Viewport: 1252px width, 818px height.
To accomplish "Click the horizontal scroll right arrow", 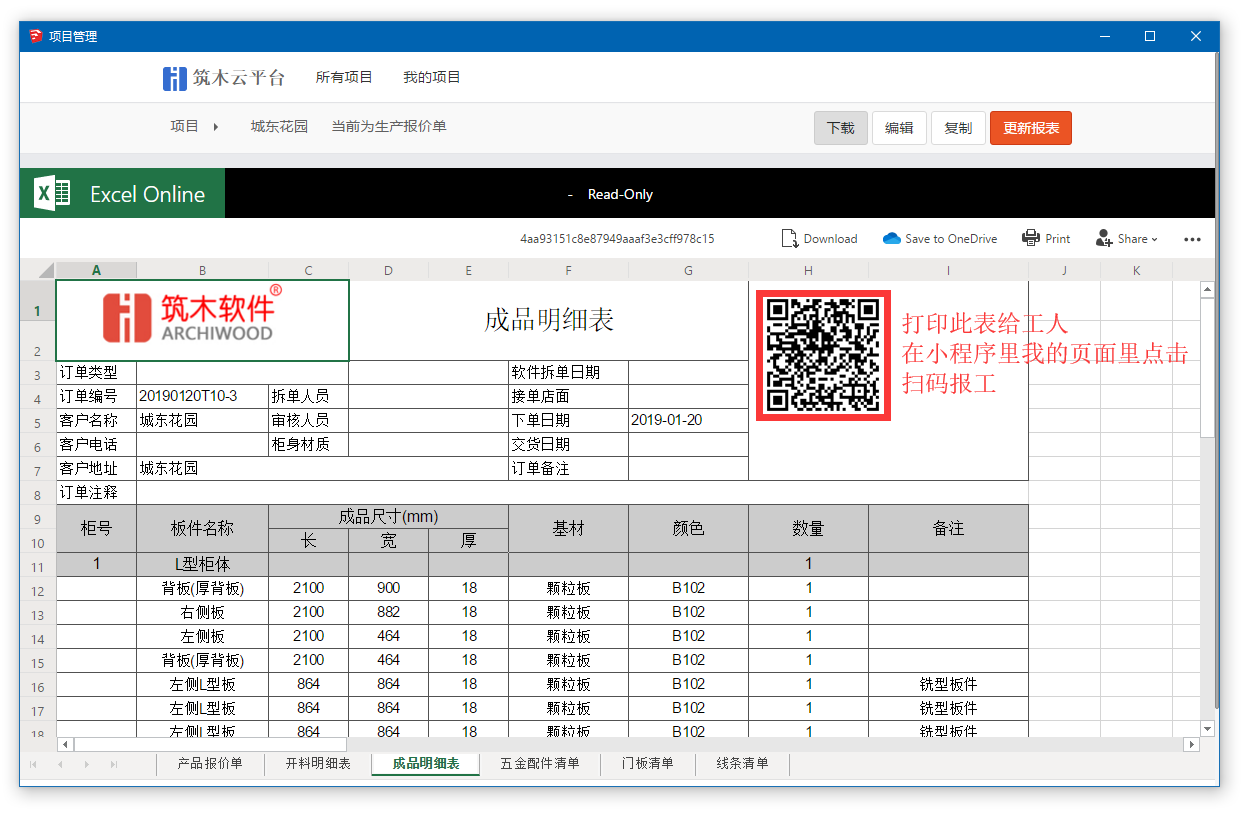I will pyautogui.click(x=1191, y=745).
